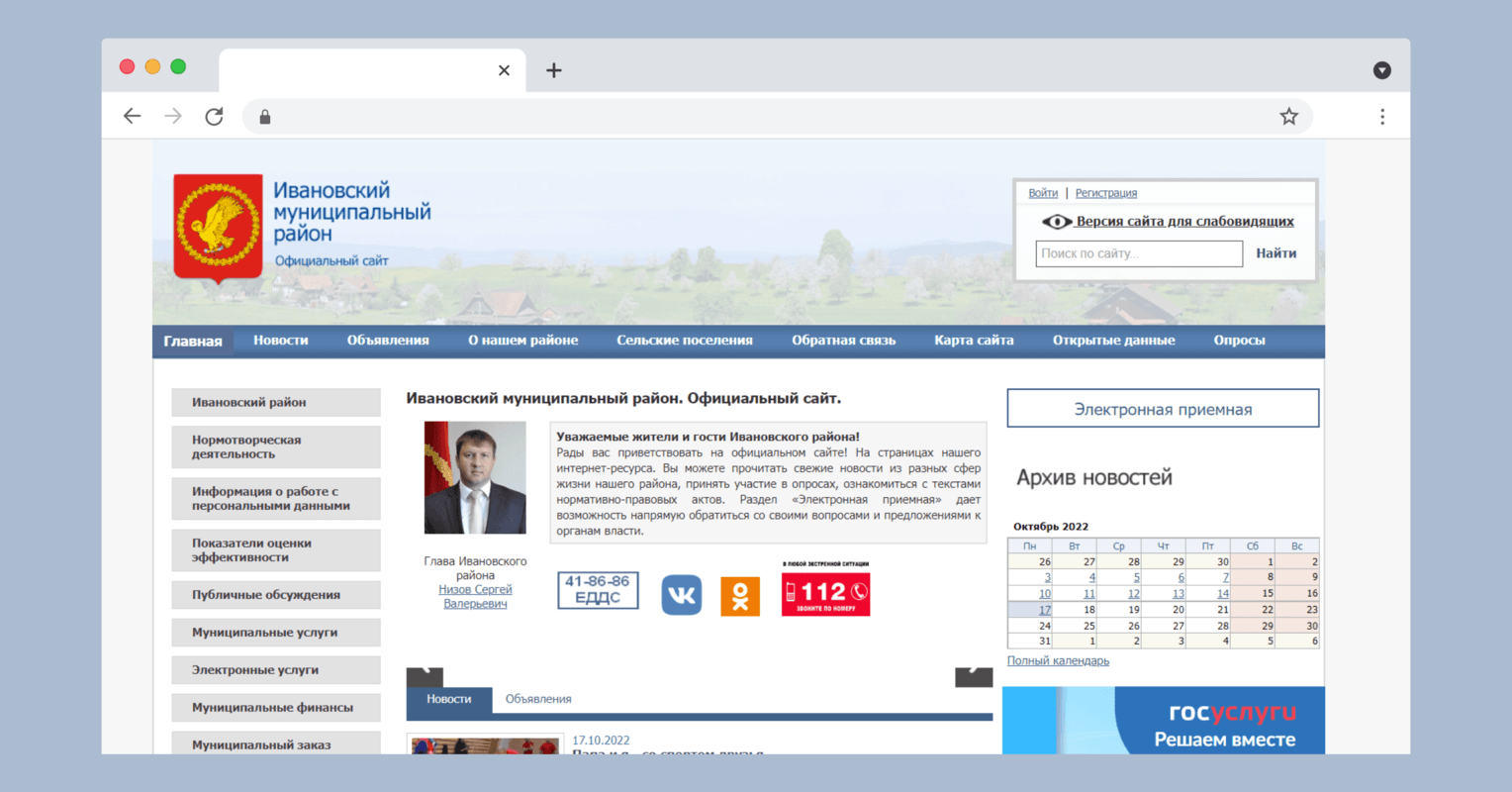This screenshot has height=792, width=1512.
Task: Reload the page with the refresh icon
Action: click(214, 117)
